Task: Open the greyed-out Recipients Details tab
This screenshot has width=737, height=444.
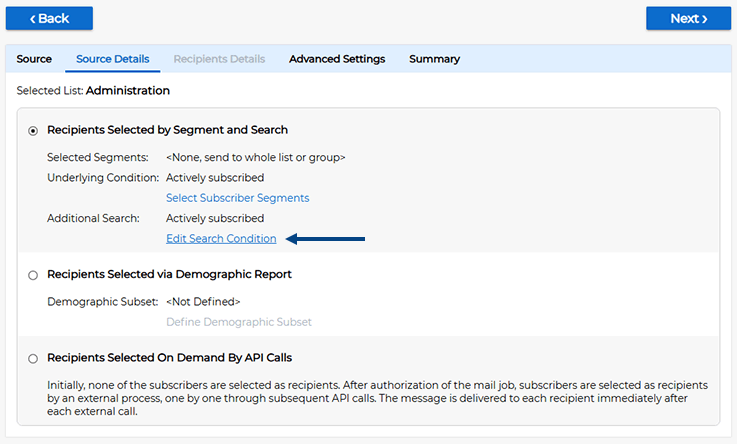Action: point(219,59)
